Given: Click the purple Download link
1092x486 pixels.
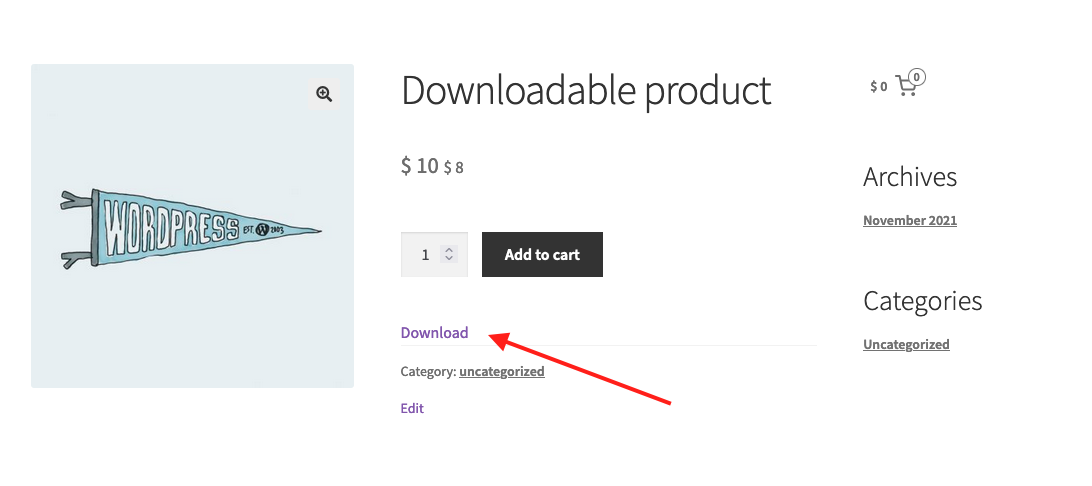Looking at the screenshot, I should pos(435,333).
